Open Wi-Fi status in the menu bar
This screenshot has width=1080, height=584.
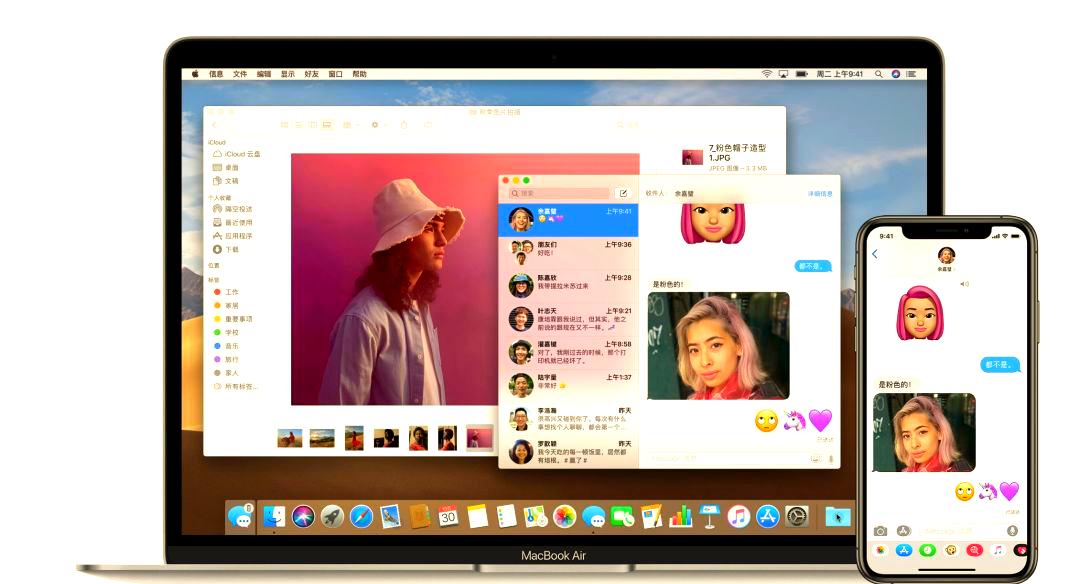pyautogui.click(x=767, y=74)
